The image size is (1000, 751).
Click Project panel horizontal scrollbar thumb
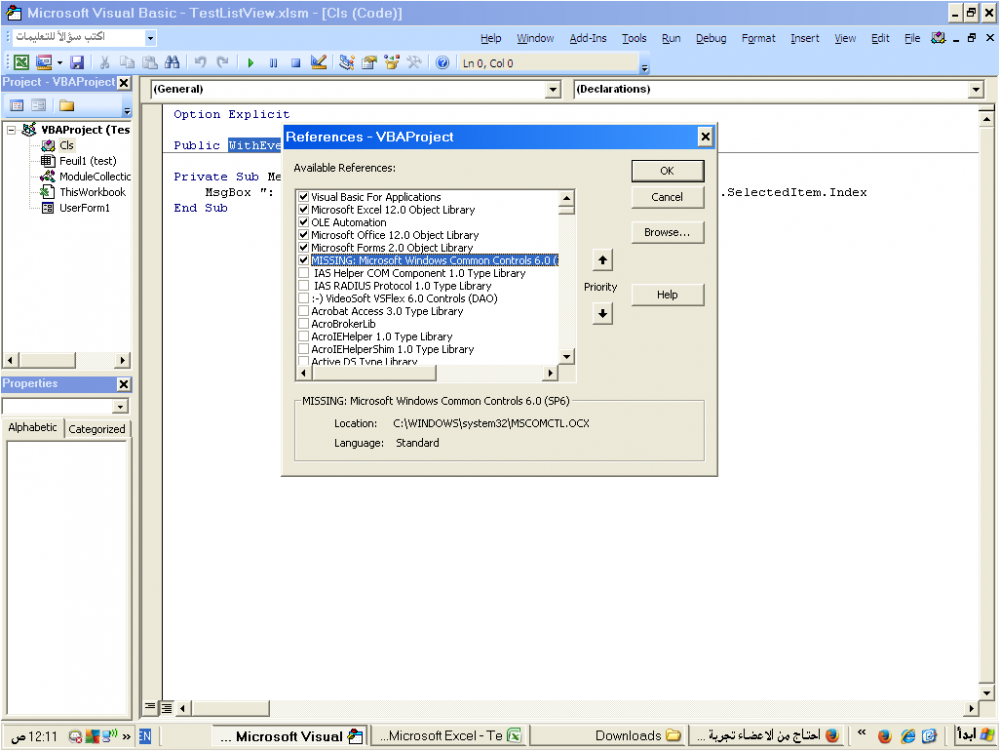[x=47, y=360]
